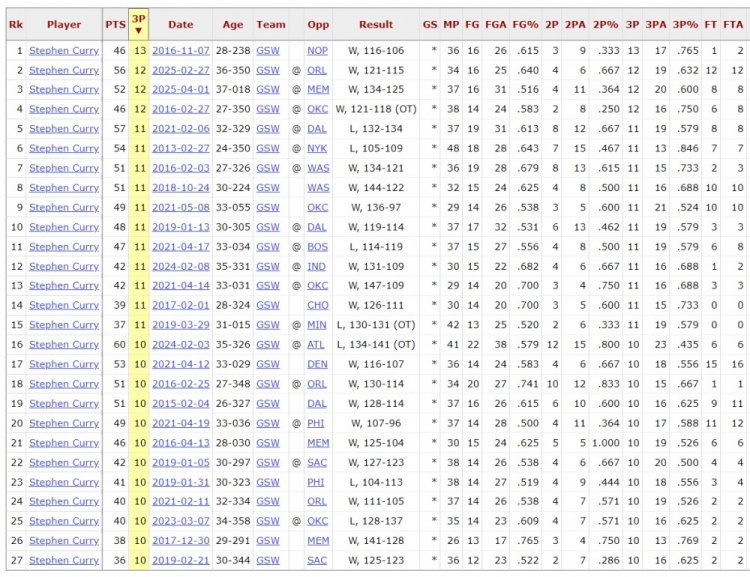Viewport: 750px width, 577px height.
Task: Open the DEN opponent team link
Action: [317, 364]
